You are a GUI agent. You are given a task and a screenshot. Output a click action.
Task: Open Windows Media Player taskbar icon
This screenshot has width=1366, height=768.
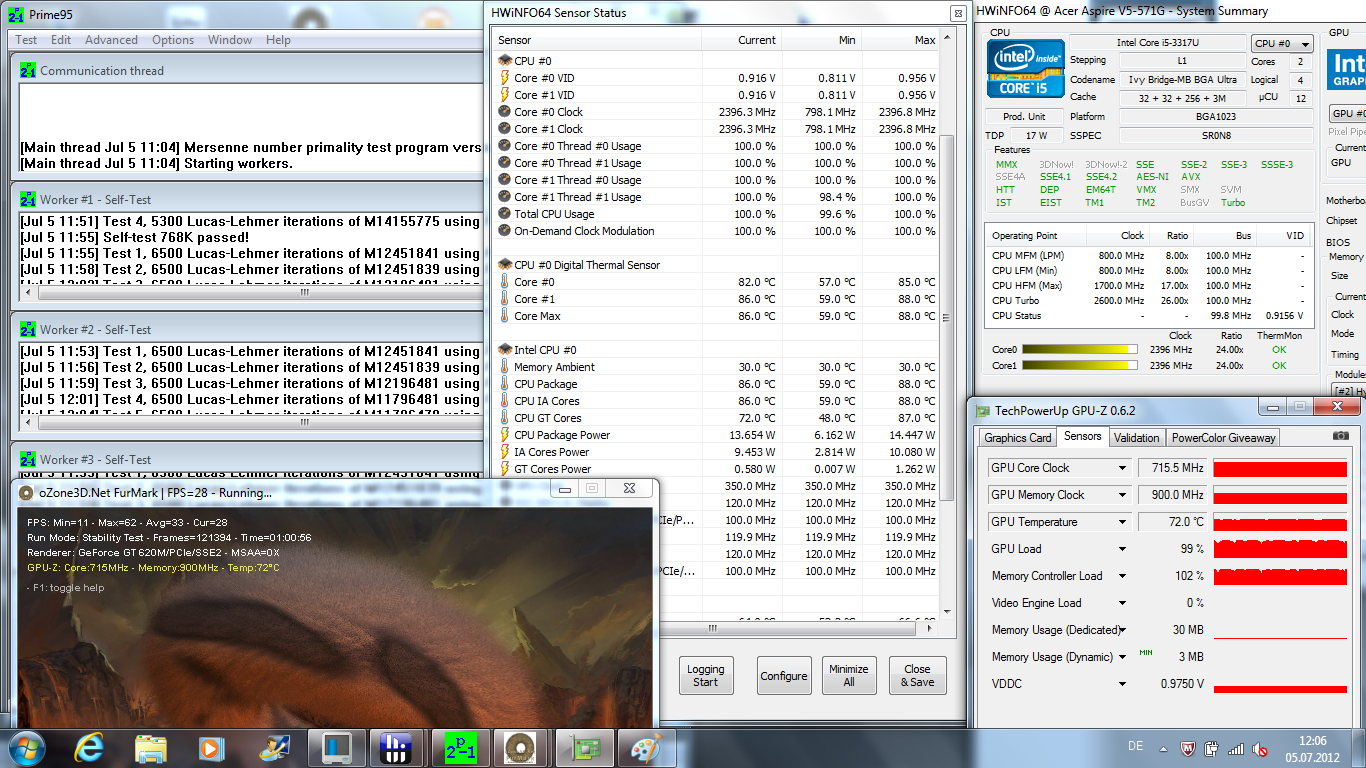[x=211, y=748]
